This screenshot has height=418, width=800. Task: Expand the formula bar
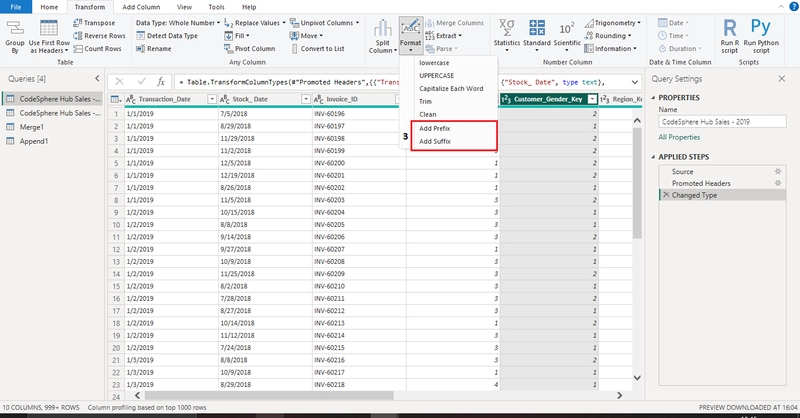634,82
